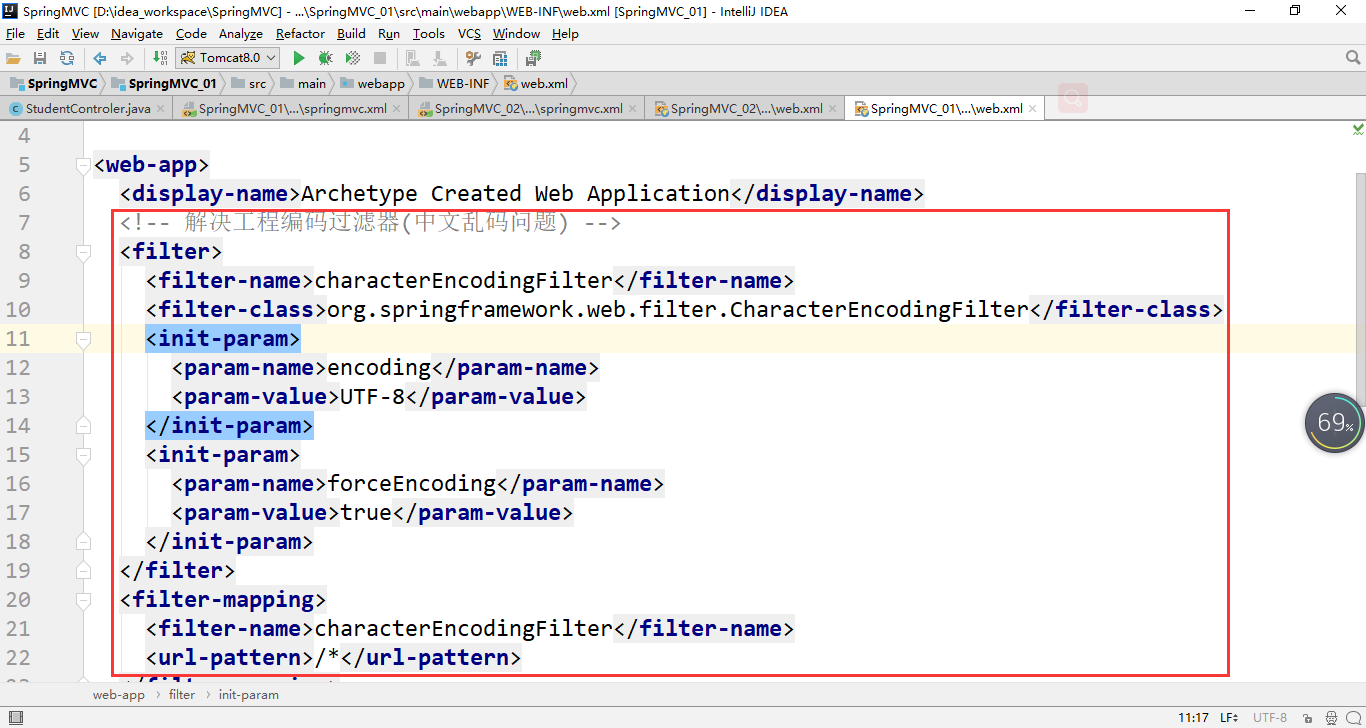The image size is (1366, 728).
Task: Collapse the filter-mapping fold on line 20
Action: point(83,601)
